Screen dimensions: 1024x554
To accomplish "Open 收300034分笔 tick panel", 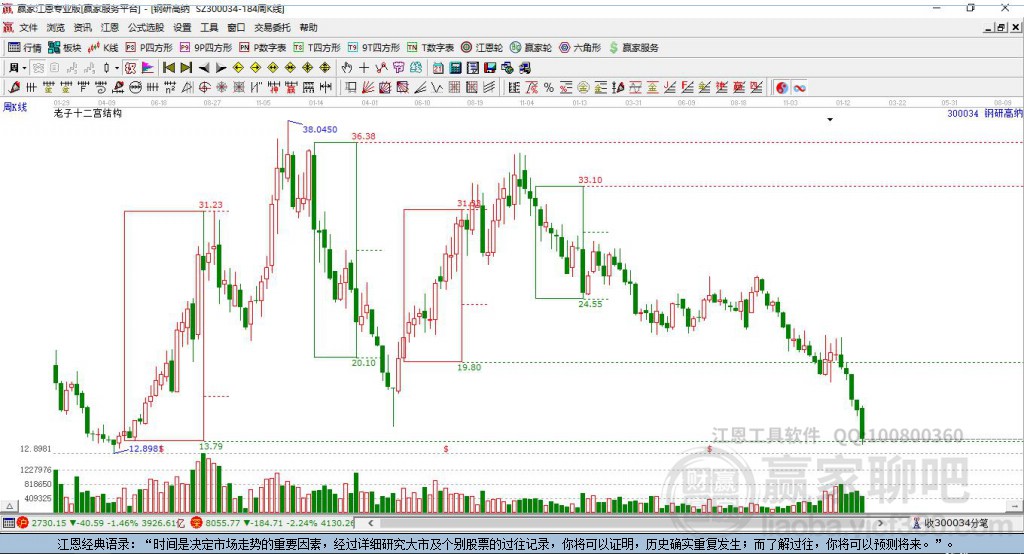I will click(950, 523).
